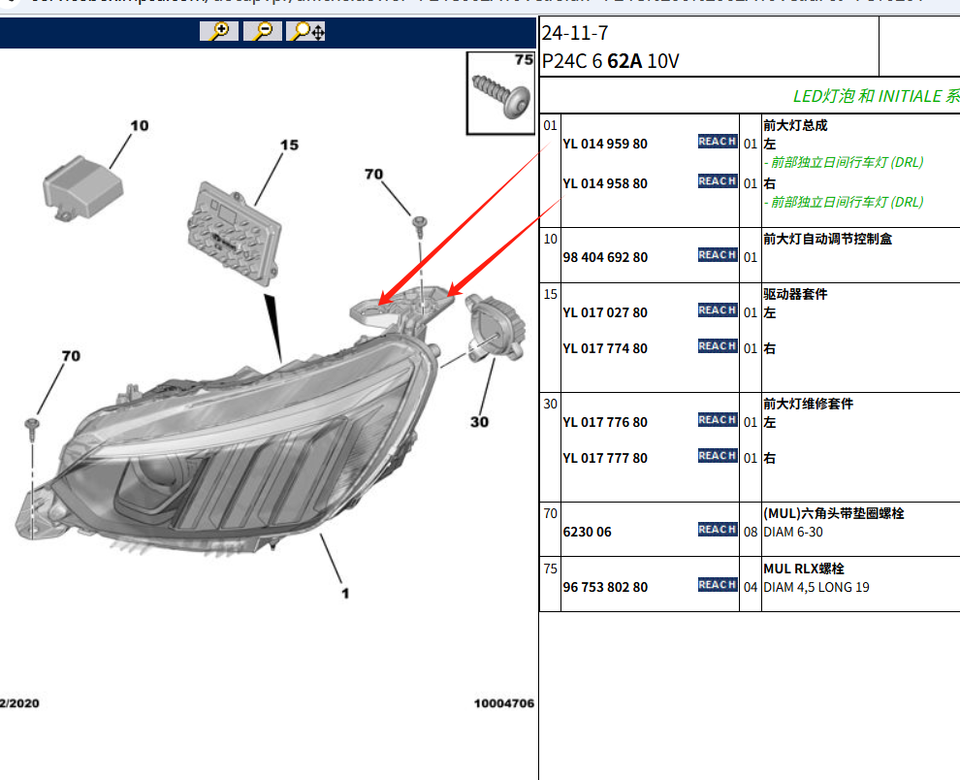
Task: Click REACH badge for part 98 404 692 80
Action: (717, 256)
